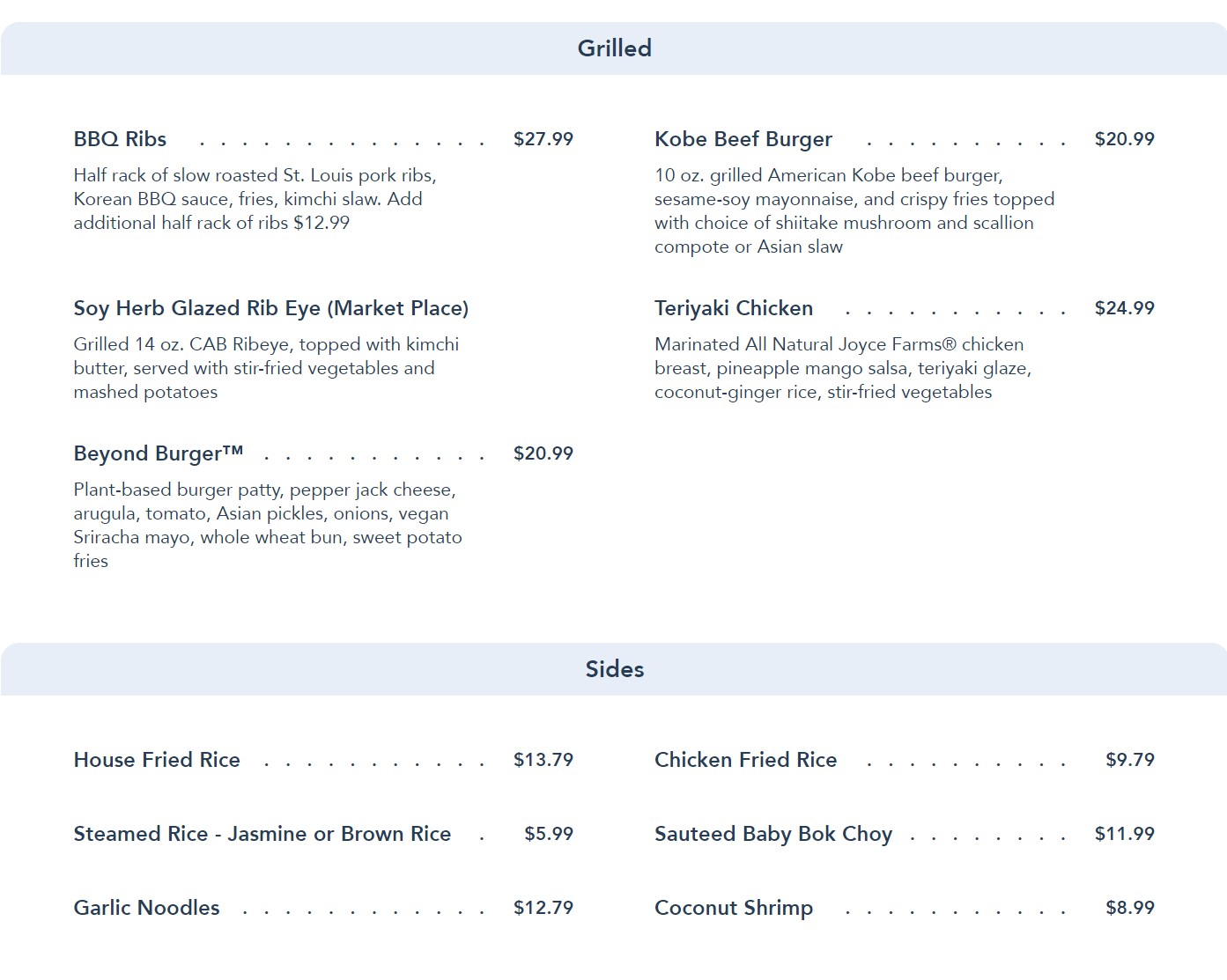Click the Kobe Beef Burger description paragraph
The height and width of the screenshot is (980, 1227).
coord(853,211)
